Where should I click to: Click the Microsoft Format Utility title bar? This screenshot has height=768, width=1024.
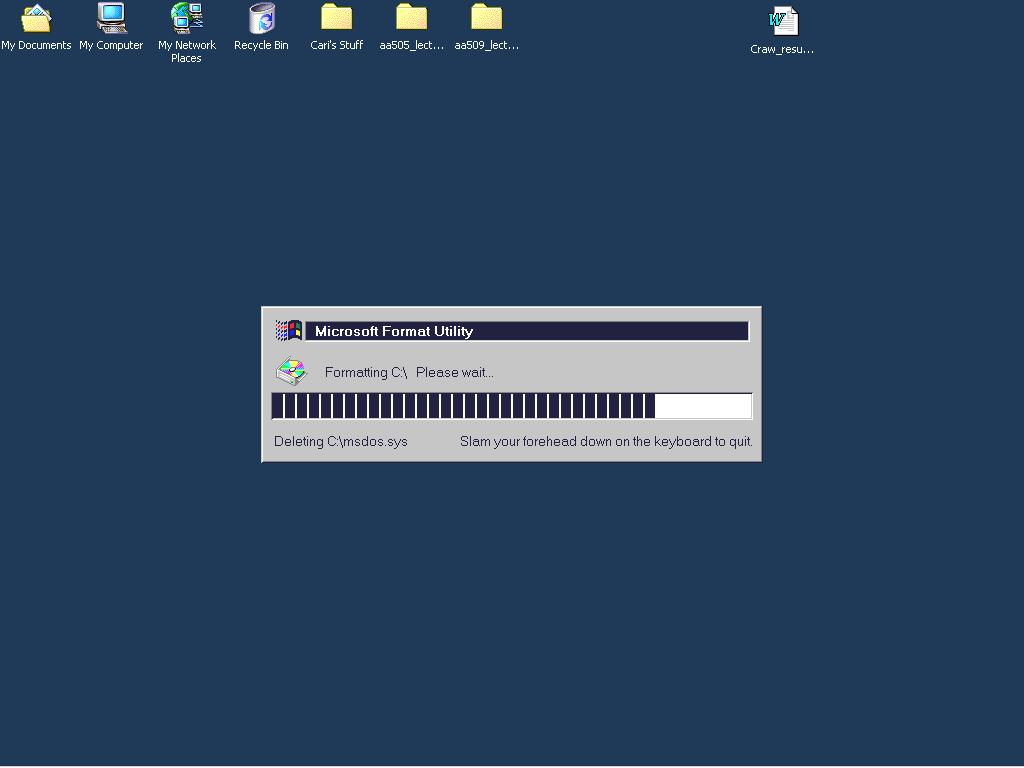pos(527,331)
